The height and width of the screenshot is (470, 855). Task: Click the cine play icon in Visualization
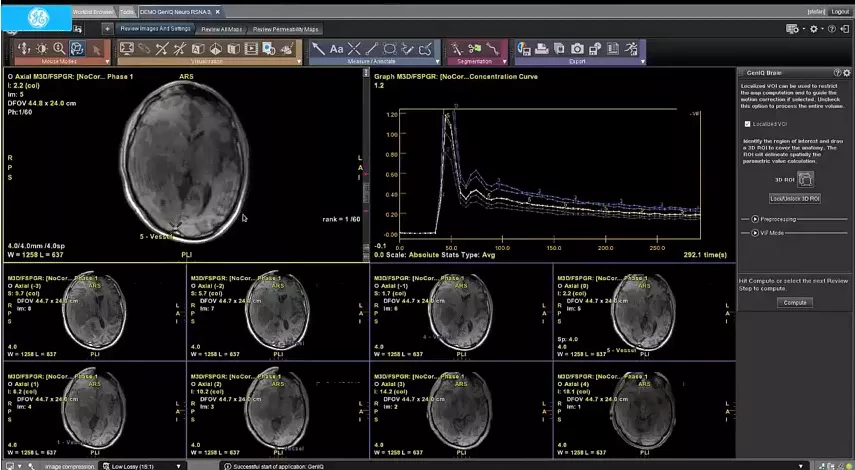pyautogui.click(x=251, y=49)
